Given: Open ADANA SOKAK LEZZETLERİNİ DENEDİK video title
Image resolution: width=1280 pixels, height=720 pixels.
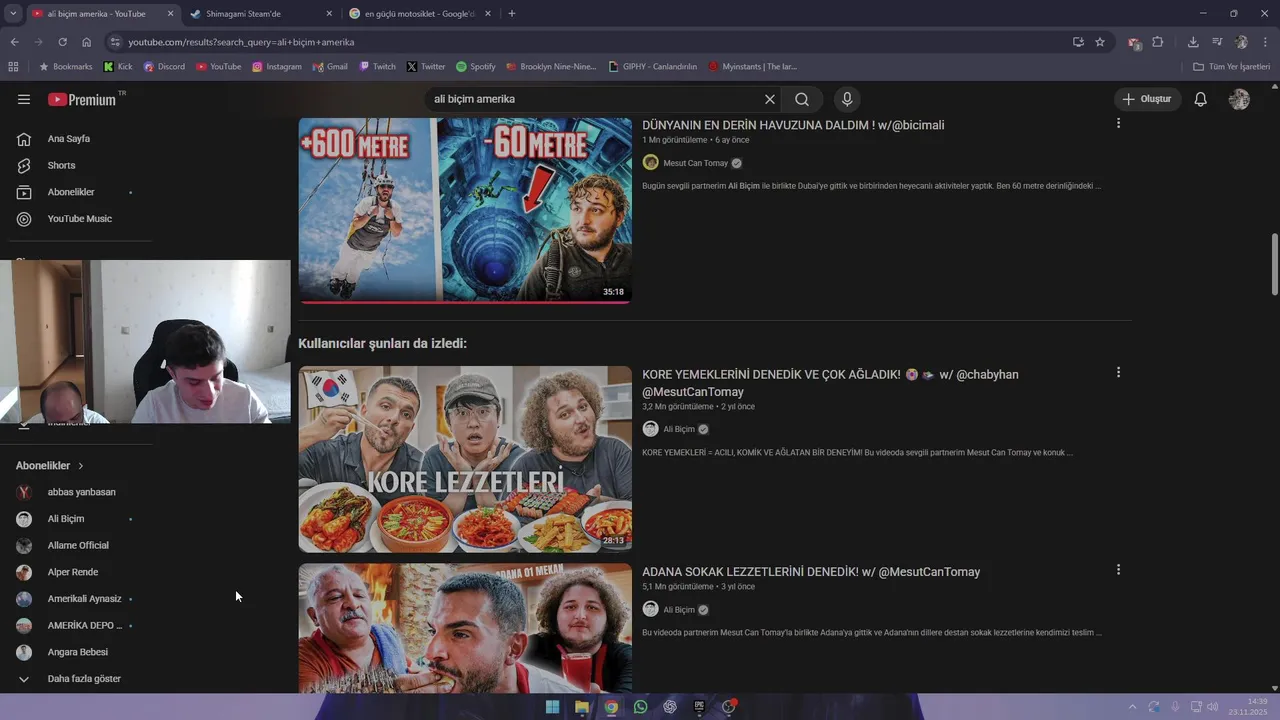Looking at the screenshot, I should (x=811, y=572).
